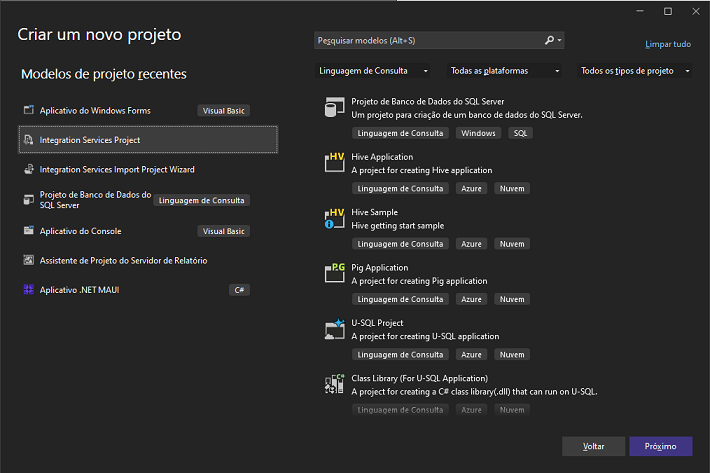Click the Nuvem tag under U-SQL Project
The width and height of the screenshot is (710, 473).
coord(512,354)
